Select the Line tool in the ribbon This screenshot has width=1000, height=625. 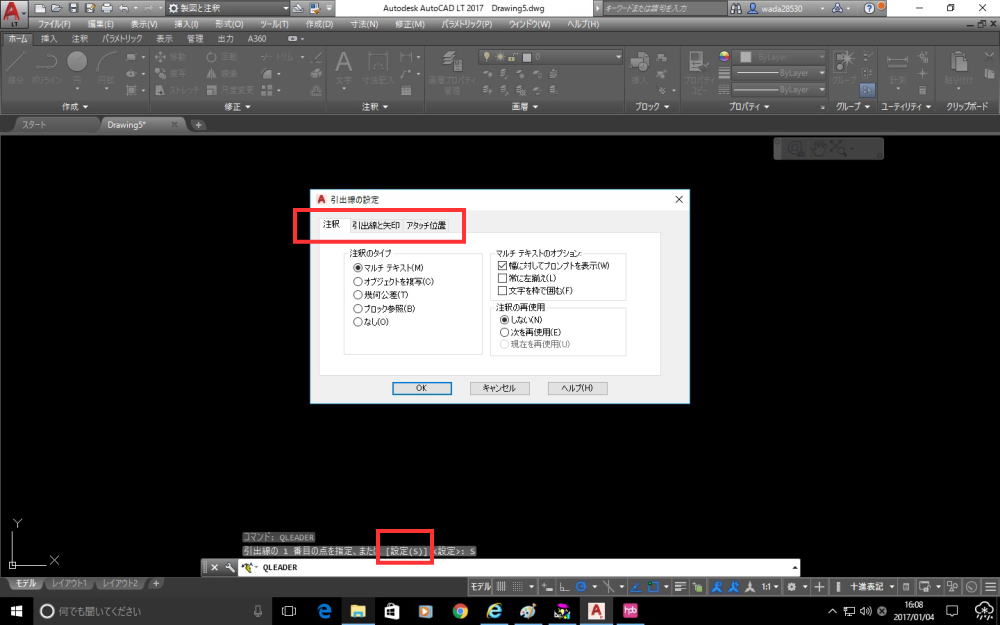coord(16,62)
